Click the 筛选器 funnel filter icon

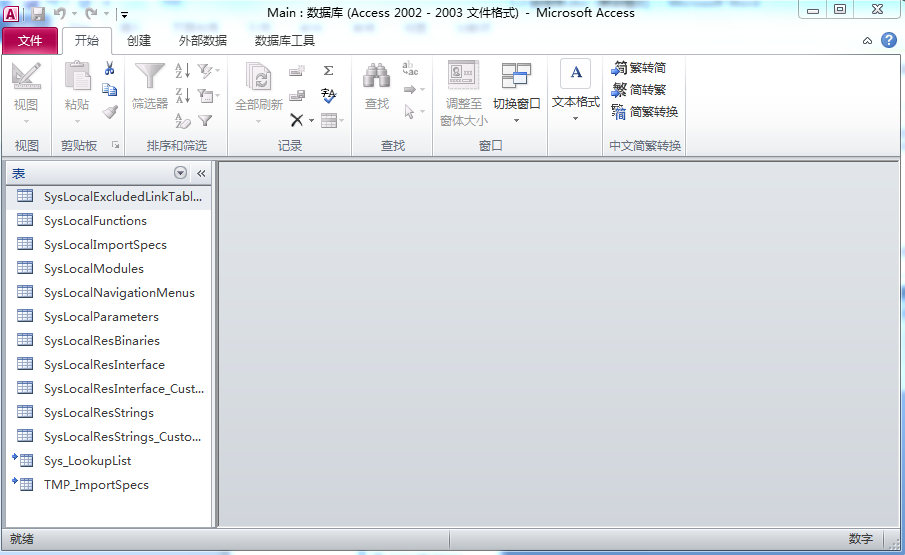[x=149, y=77]
